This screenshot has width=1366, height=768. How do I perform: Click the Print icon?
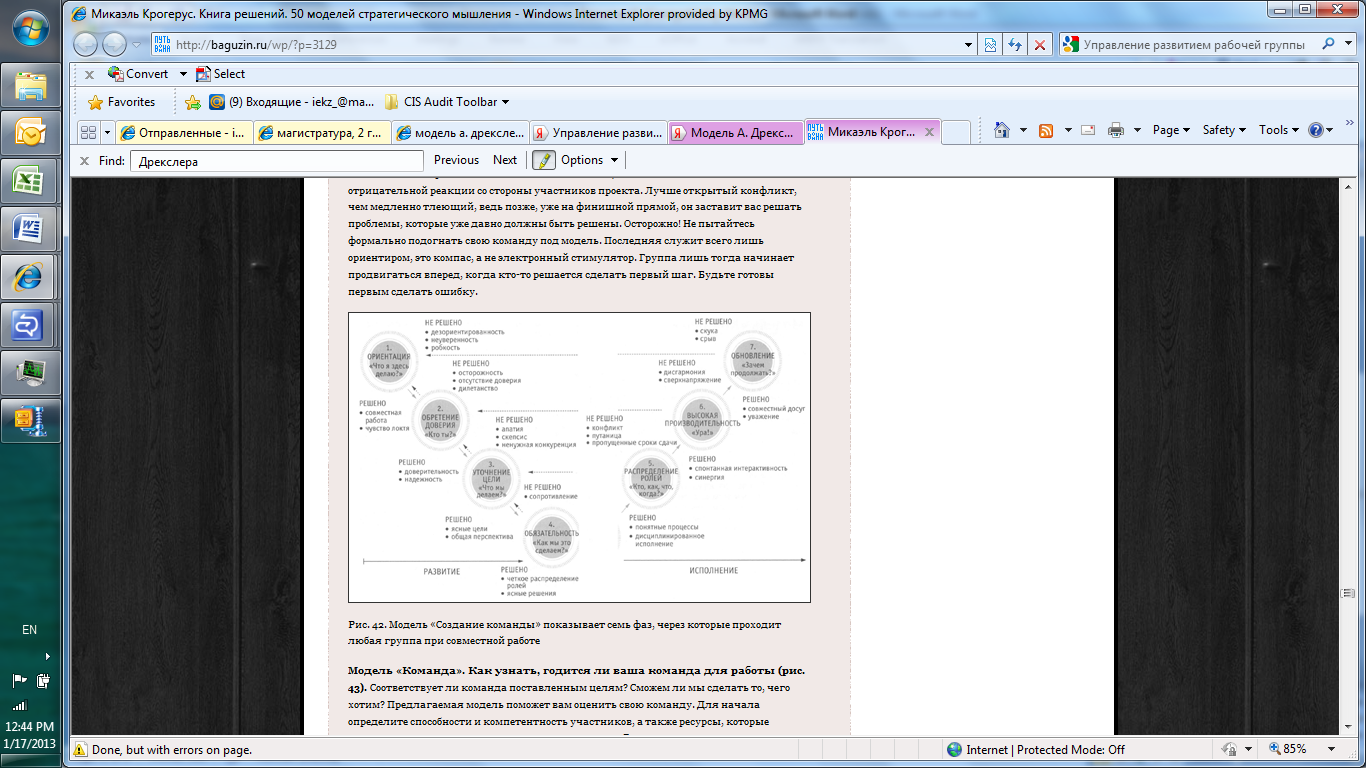(x=1116, y=130)
